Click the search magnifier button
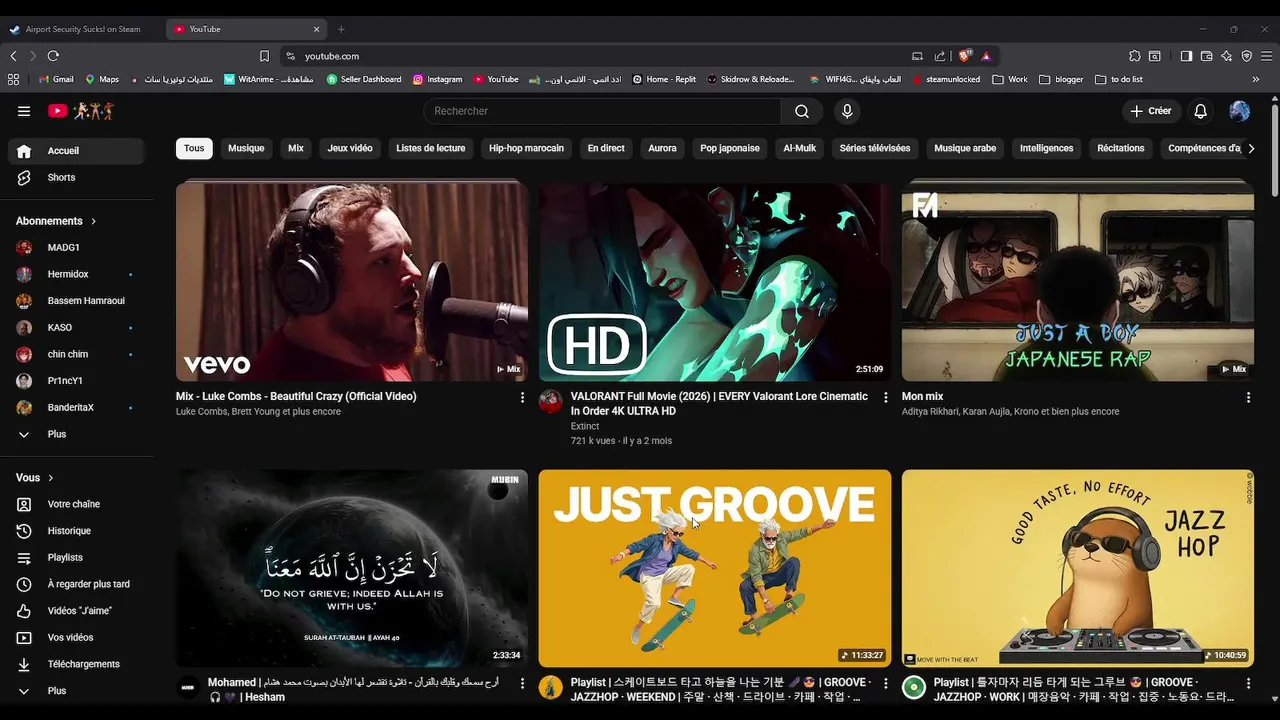The image size is (1280, 720). [x=802, y=111]
